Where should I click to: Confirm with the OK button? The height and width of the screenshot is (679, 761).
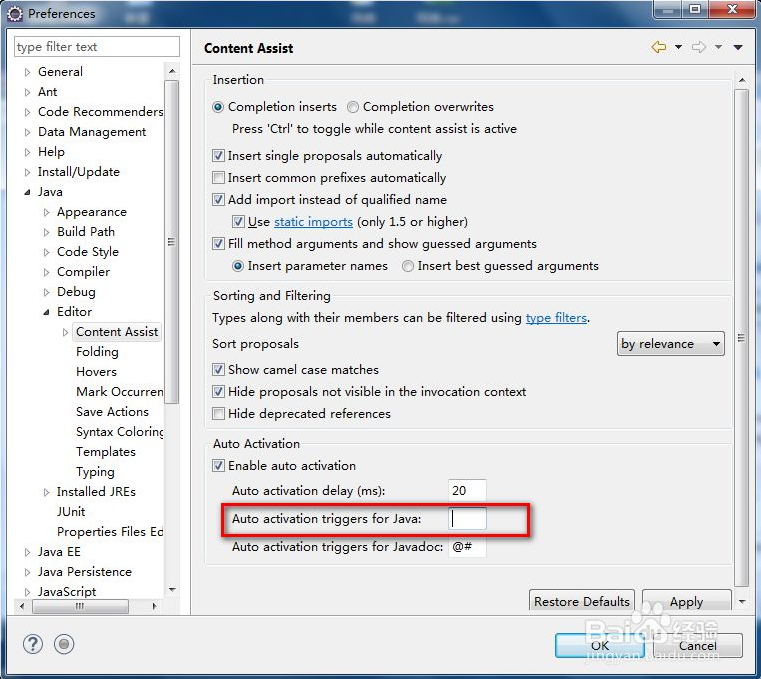(600, 646)
